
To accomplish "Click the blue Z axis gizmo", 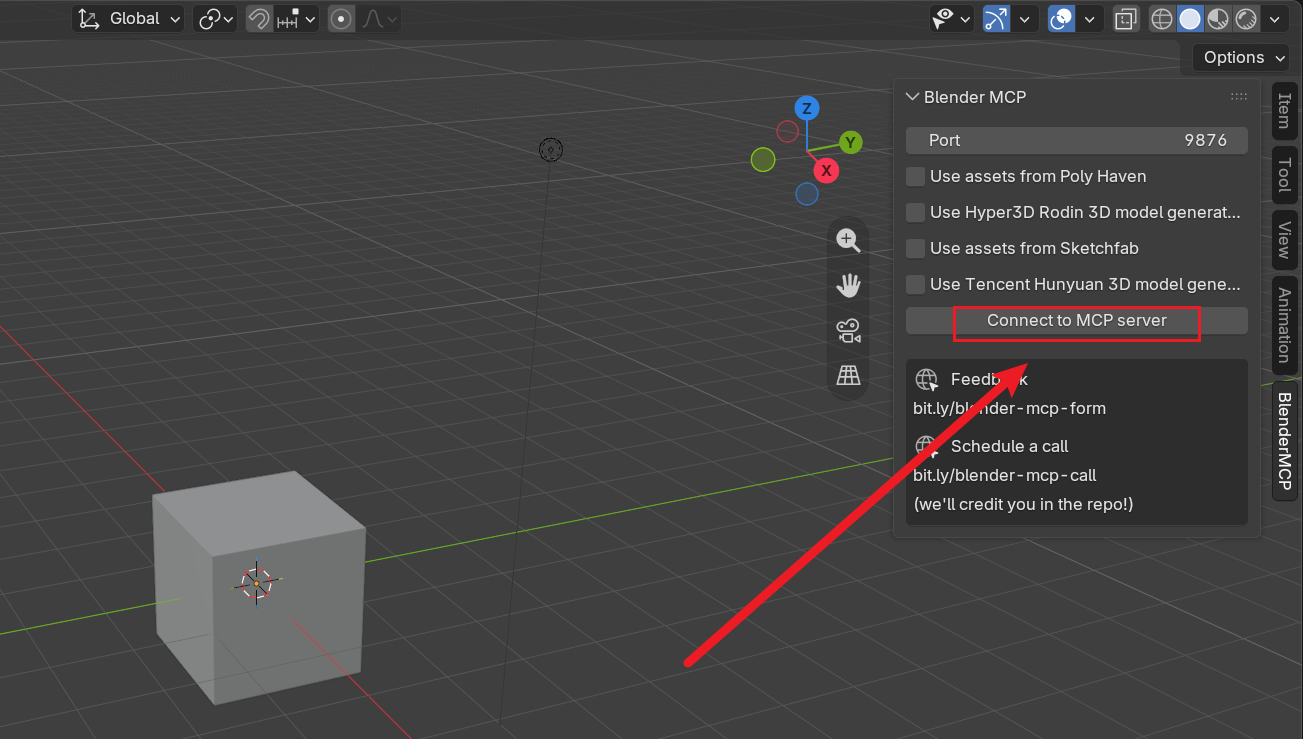I will tap(807, 109).
